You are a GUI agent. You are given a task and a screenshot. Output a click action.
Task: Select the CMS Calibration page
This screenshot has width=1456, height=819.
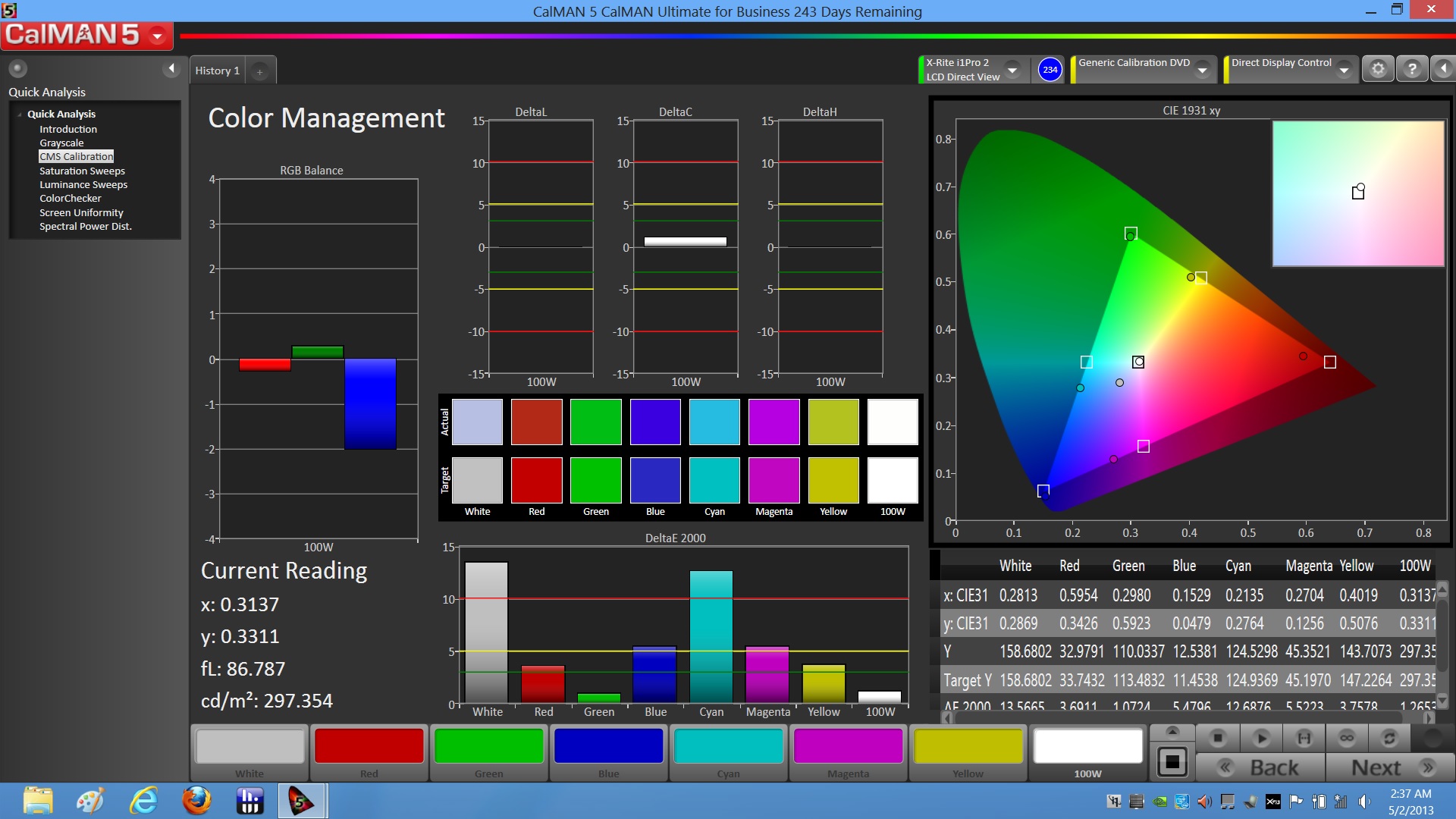pyautogui.click(x=77, y=156)
